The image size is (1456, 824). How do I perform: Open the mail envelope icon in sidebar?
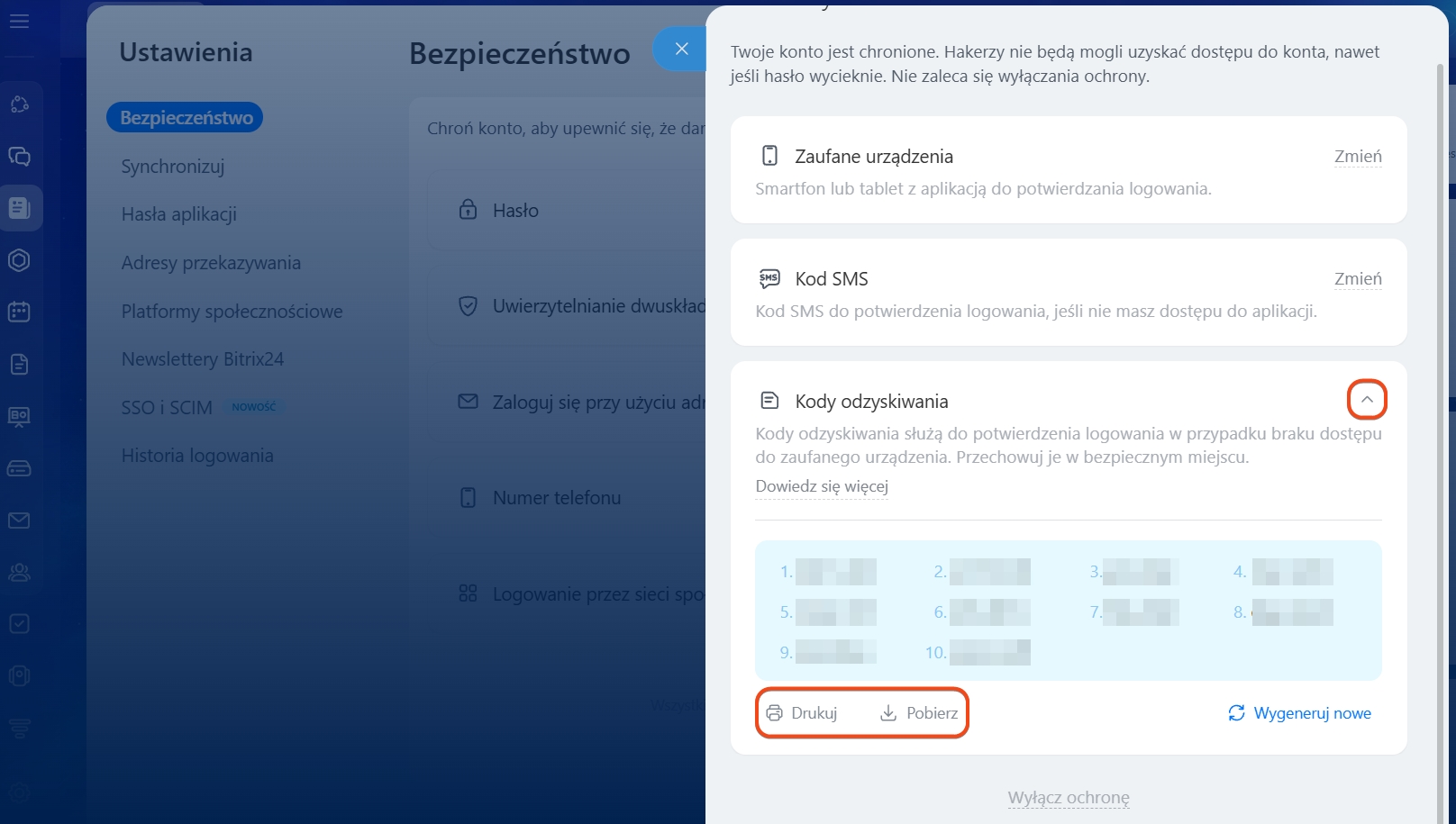19,521
